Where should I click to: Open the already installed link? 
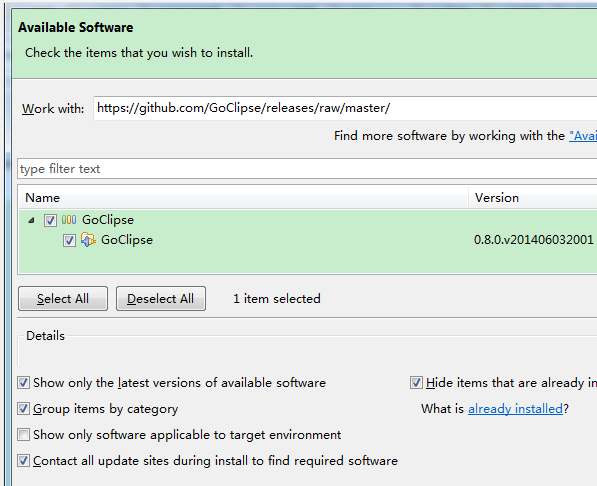pos(515,409)
